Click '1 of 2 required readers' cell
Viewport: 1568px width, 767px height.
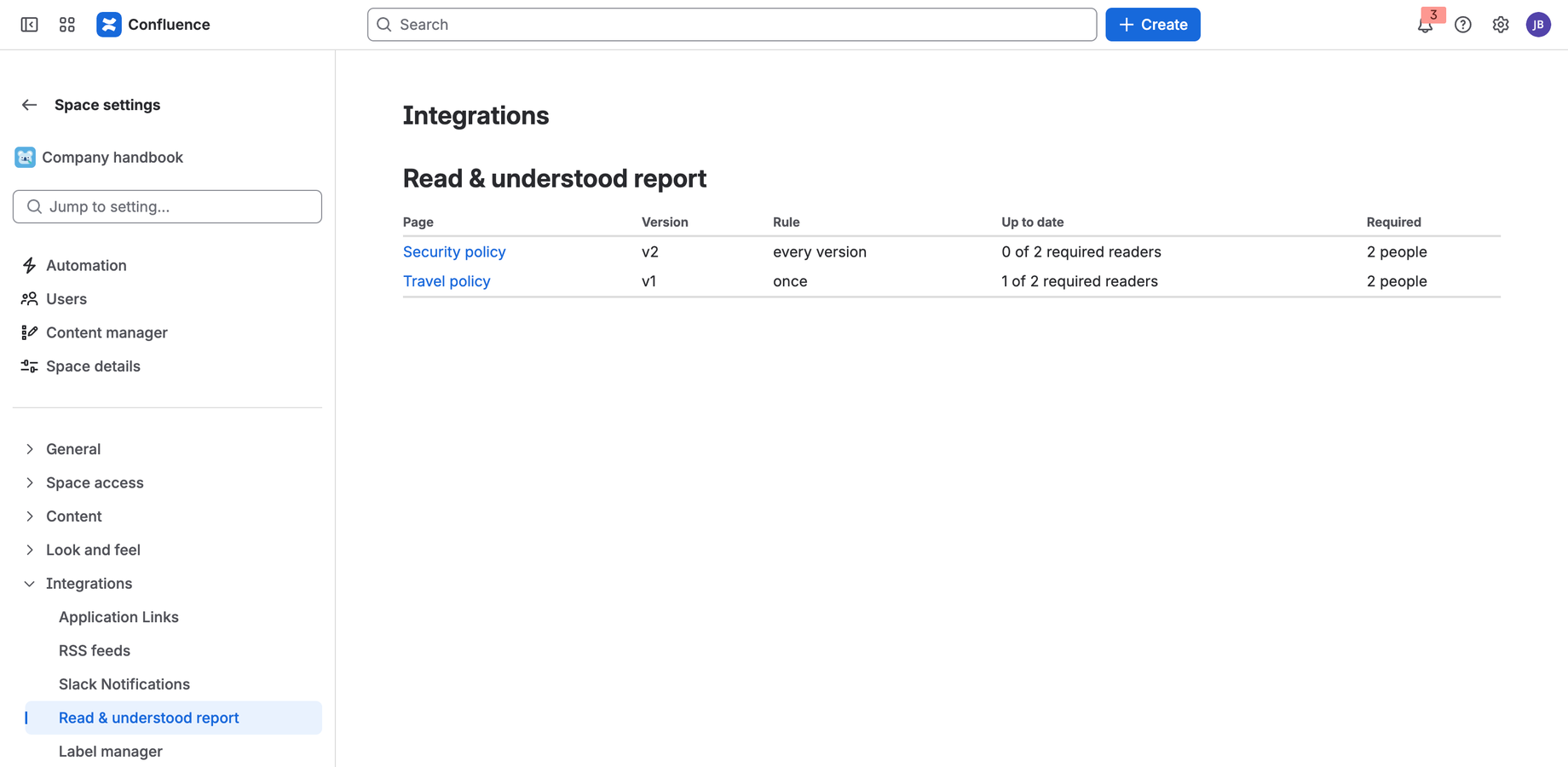[x=1080, y=281]
